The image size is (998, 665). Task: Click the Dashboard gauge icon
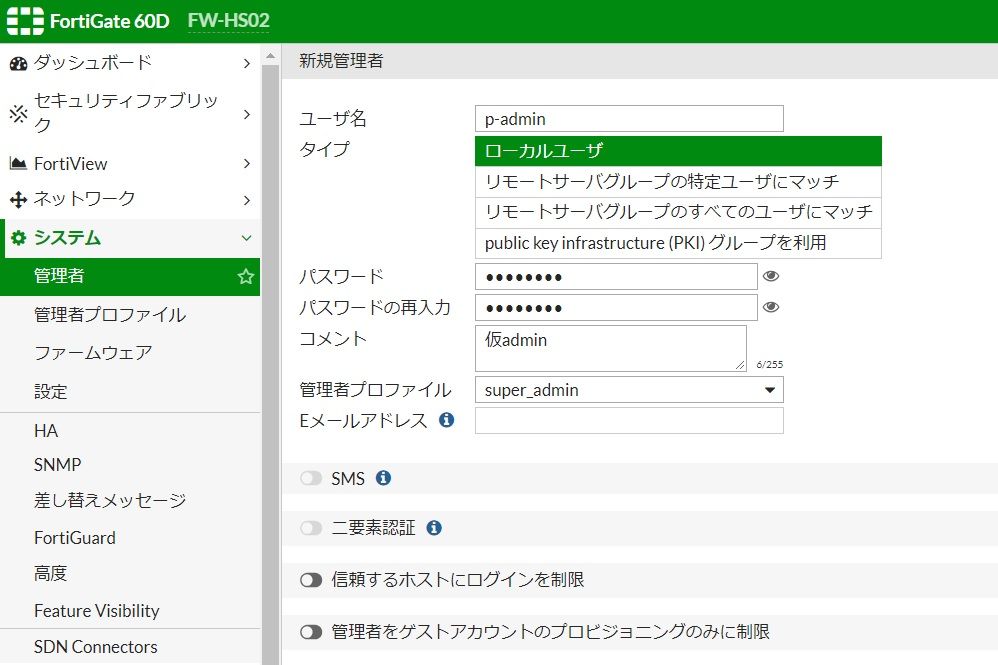click(x=18, y=63)
